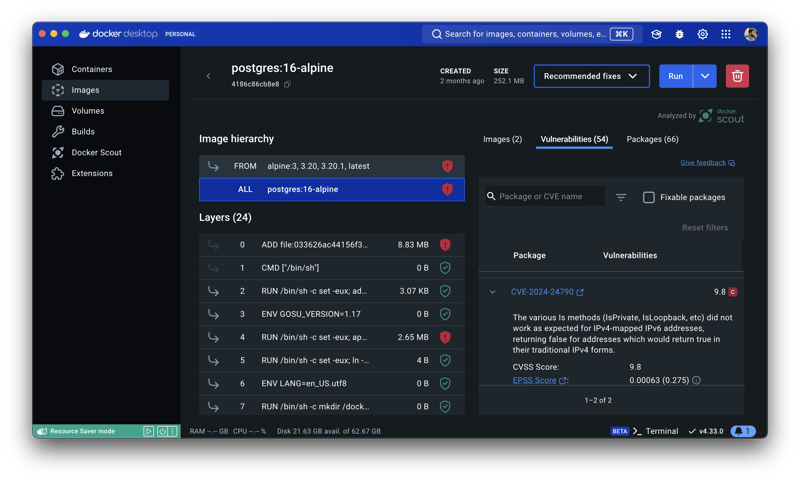Viewport: 800px width, 481px height.
Task: Switch to the Images (2) tab
Action: (503, 139)
